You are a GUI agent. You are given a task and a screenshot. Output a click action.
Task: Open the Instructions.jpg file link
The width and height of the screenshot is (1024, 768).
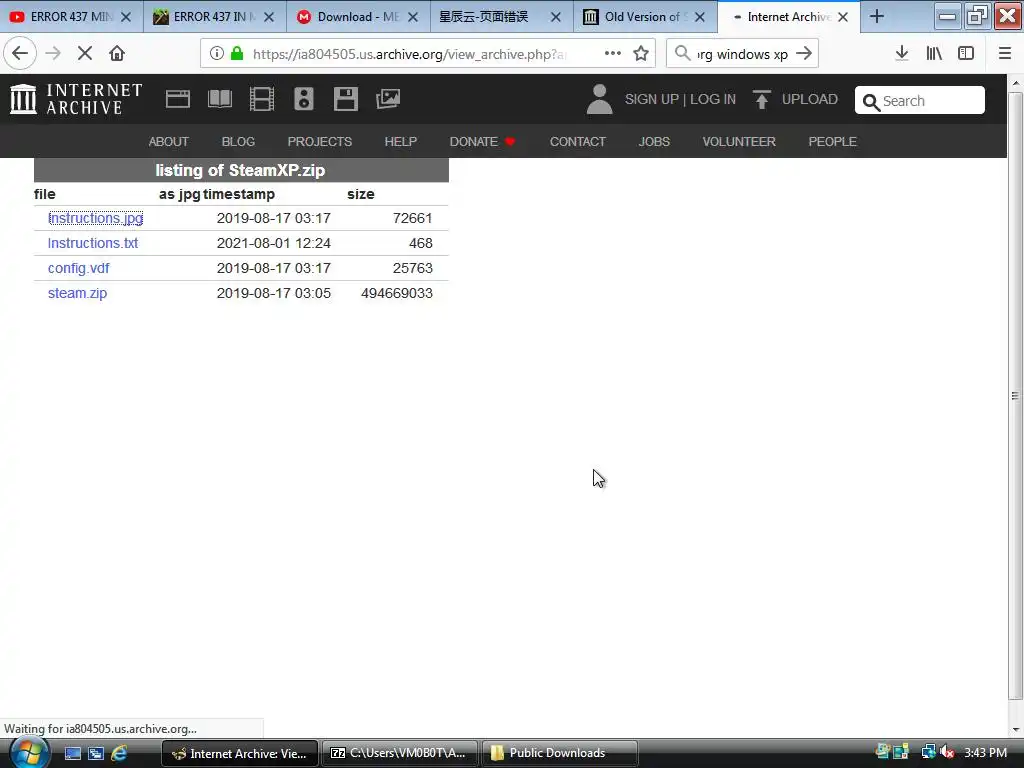point(95,218)
